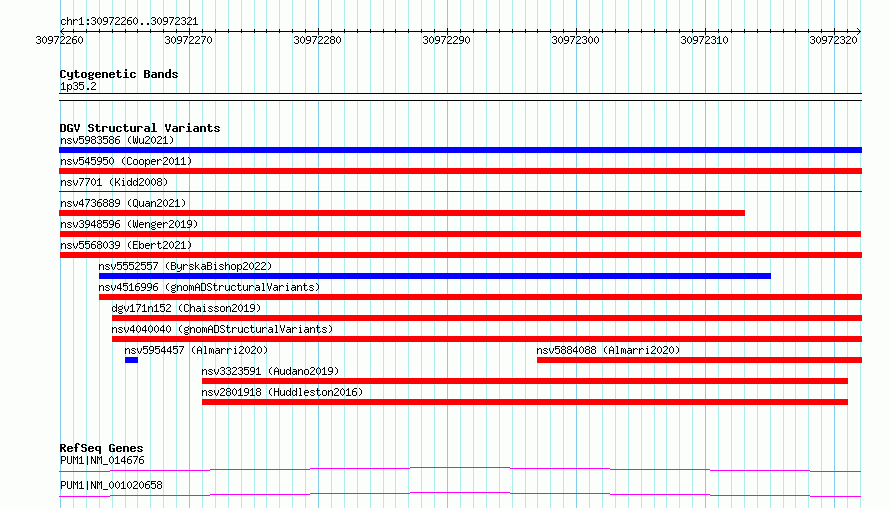The image size is (890, 508).
Task: Click red bar under dgv171n152 (Chaisson2019)
Action: pyautogui.click(x=487, y=318)
